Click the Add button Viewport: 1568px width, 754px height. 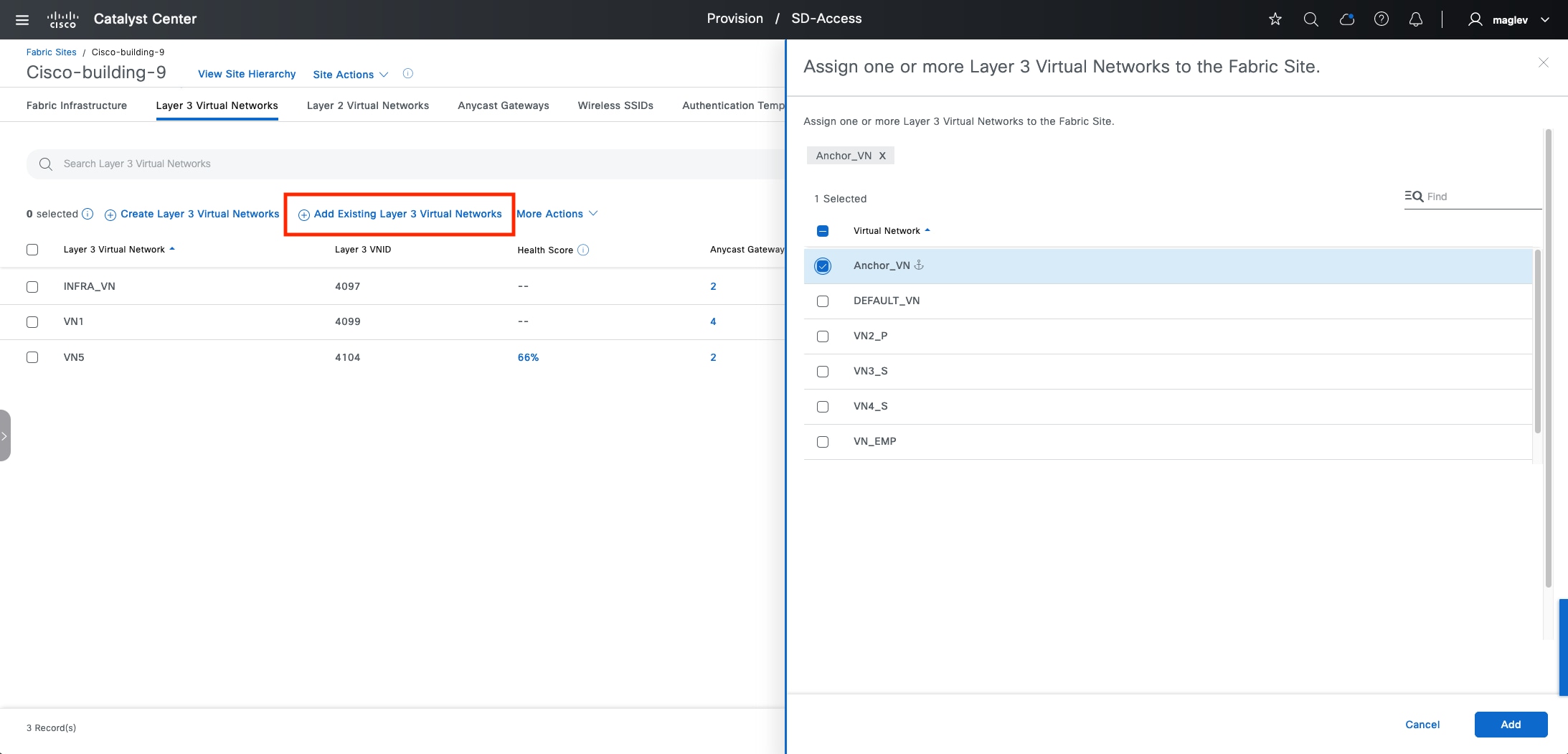[x=1511, y=725]
